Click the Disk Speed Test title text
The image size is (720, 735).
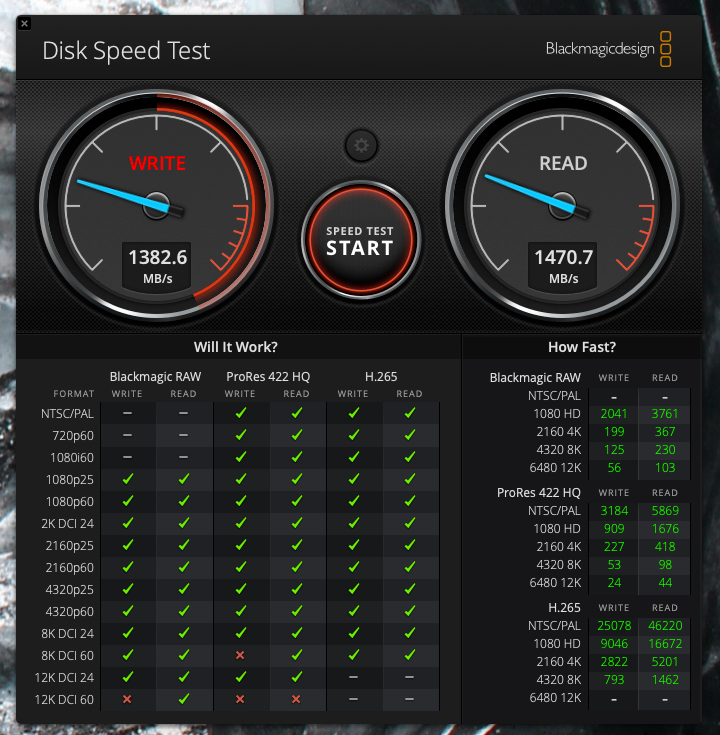[126, 51]
